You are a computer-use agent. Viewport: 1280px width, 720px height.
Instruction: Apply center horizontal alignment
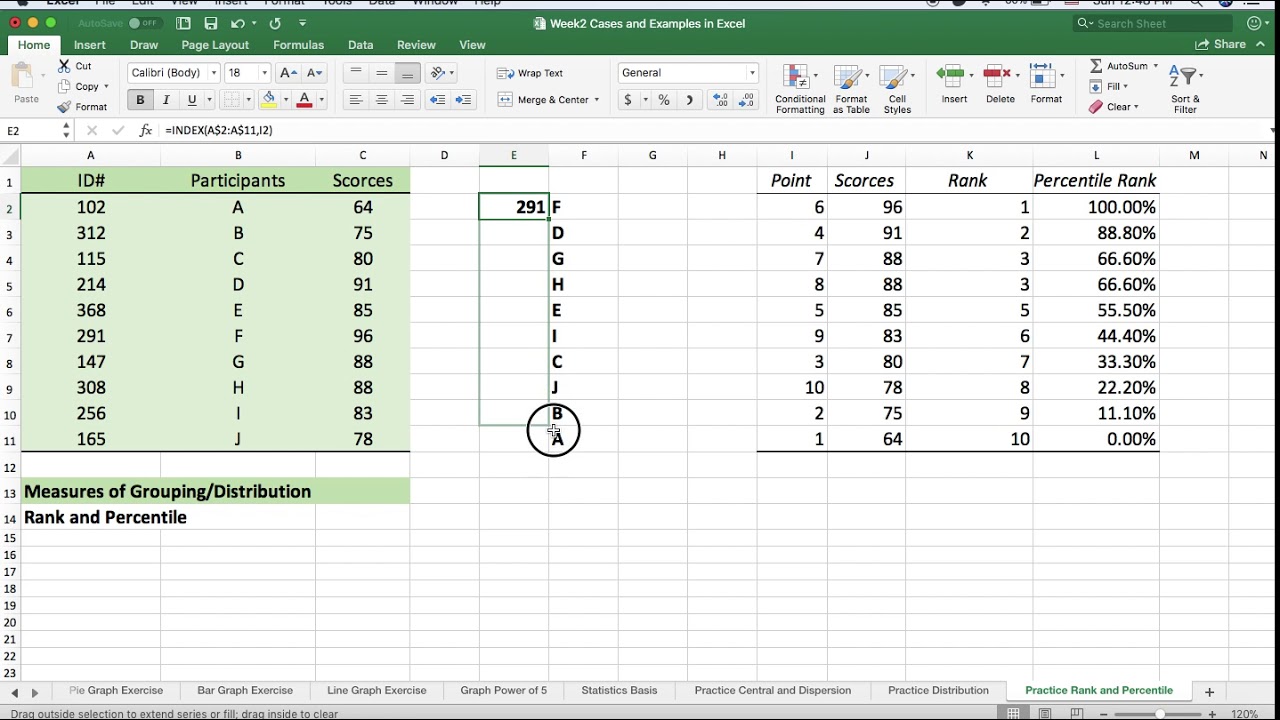coord(381,100)
